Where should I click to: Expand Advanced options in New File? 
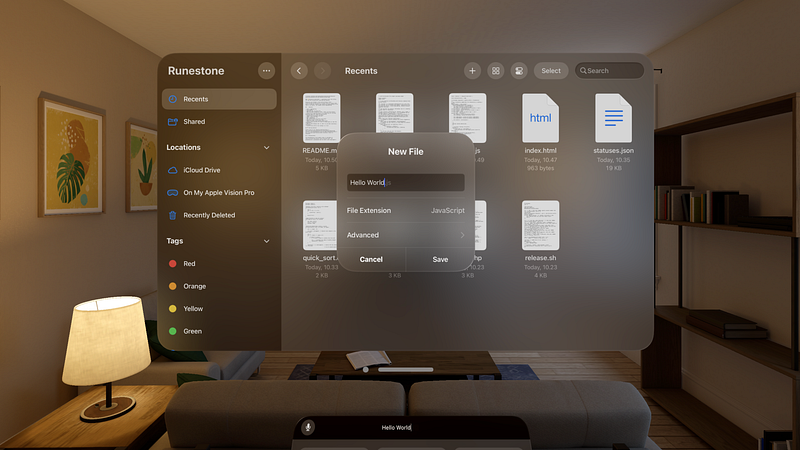point(406,235)
